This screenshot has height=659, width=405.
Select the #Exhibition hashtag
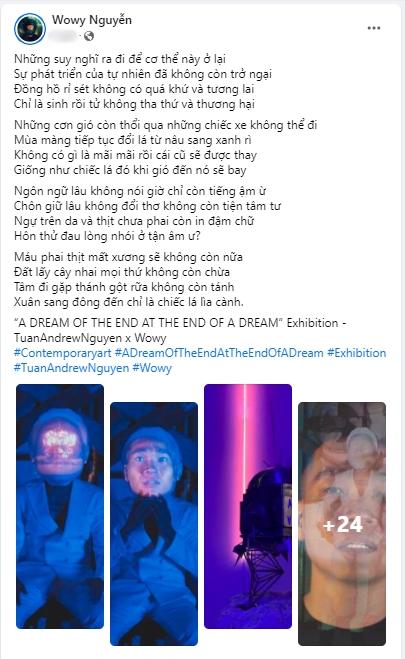pos(356,353)
